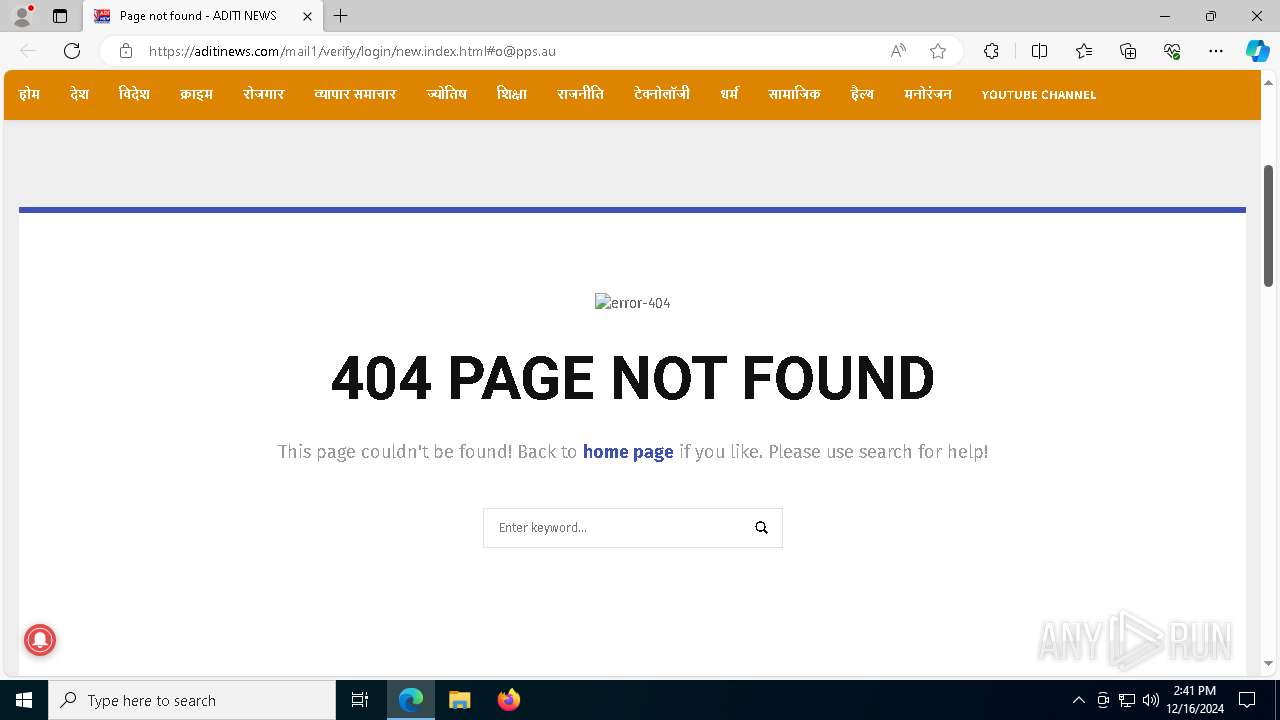Screen dimensions: 1280x720
Task: Open the network tray icon
Action: 1127,700
